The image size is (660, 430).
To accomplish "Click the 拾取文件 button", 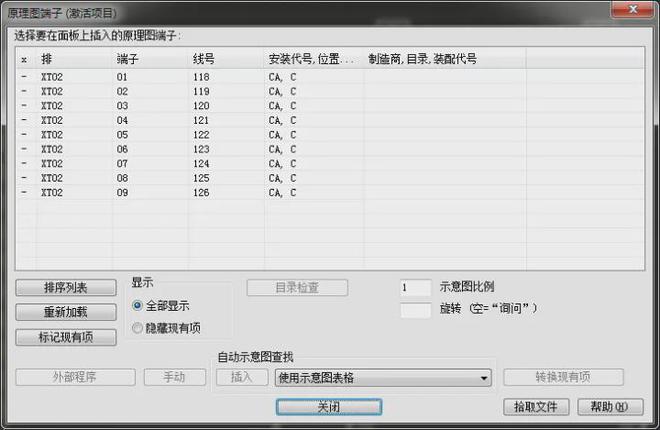I will click(536, 407).
